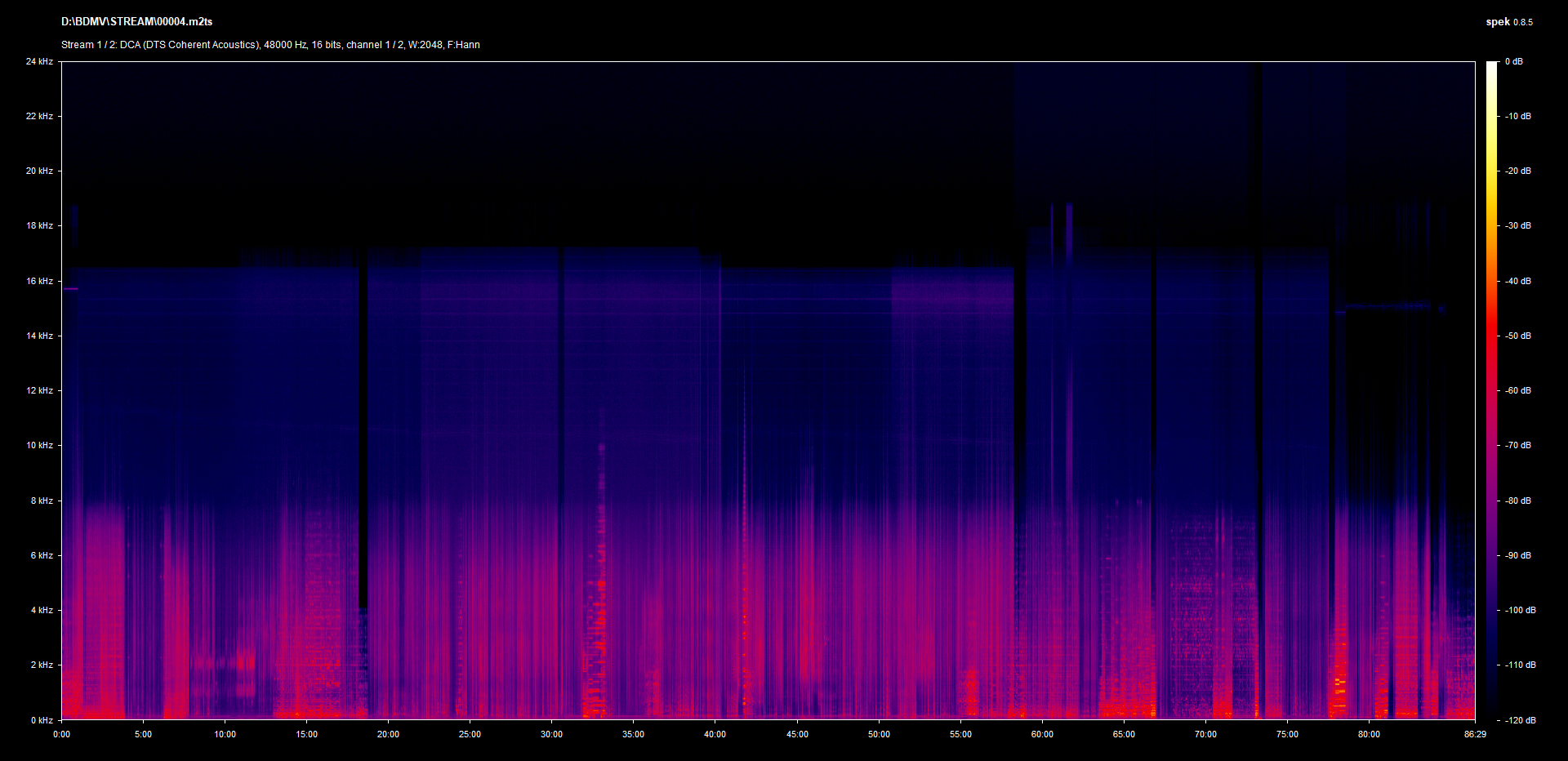Image resolution: width=1568 pixels, height=761 pixels.
Task: Click the 0 kHz frequency axis label
Action: (x=42, y=720)
